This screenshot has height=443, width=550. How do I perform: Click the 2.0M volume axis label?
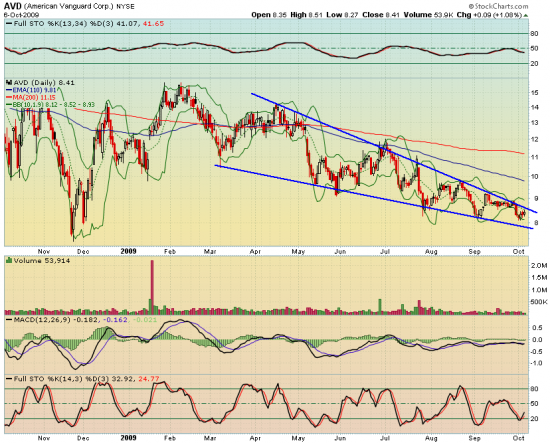click(539, 266)
